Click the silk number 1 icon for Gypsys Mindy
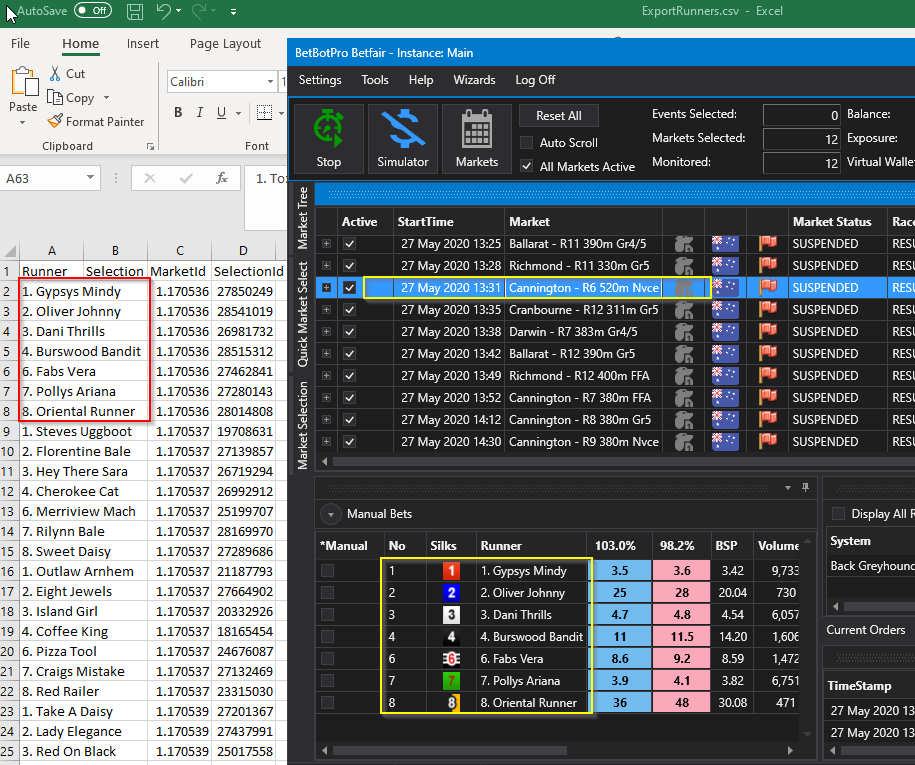The height and width of the screenshot is (765, 915). point(451,571)
